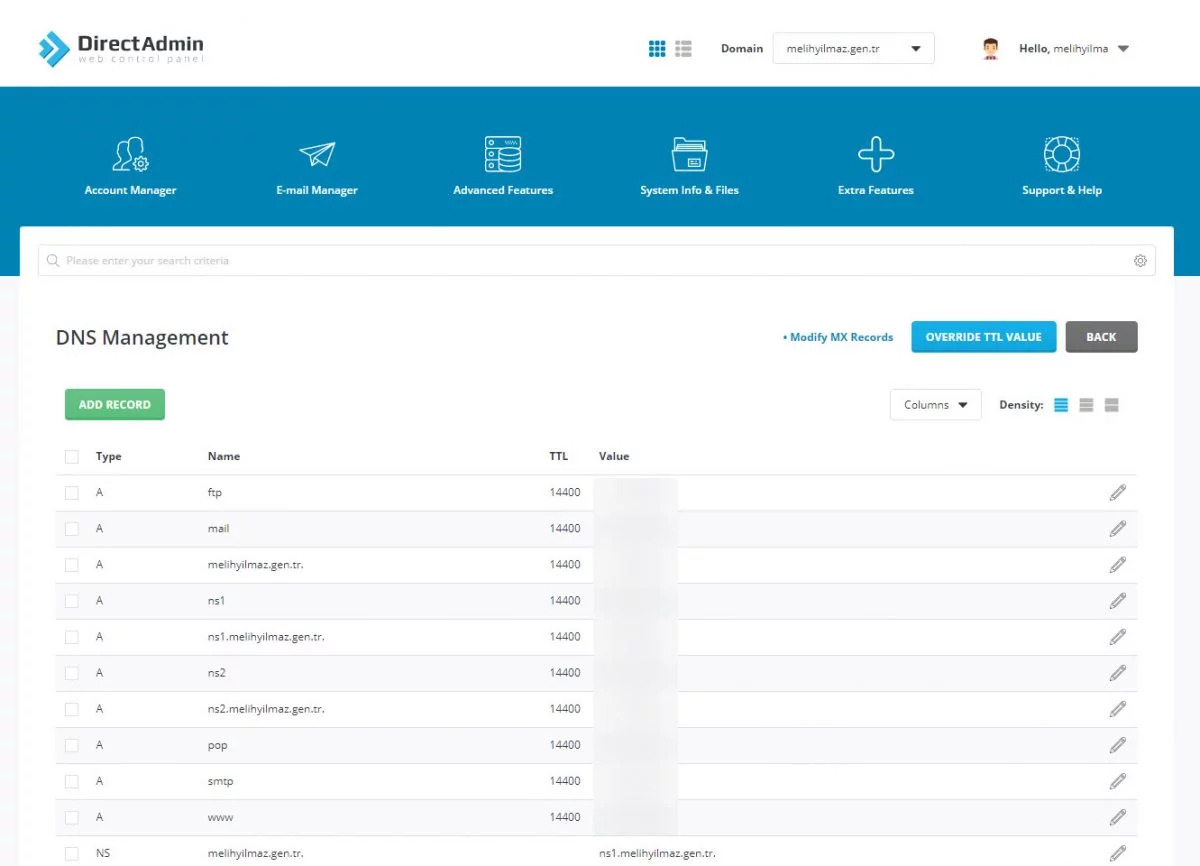Check the A melihyilmaz.gen.tr. record checkbox

click(x=71, y=565)
